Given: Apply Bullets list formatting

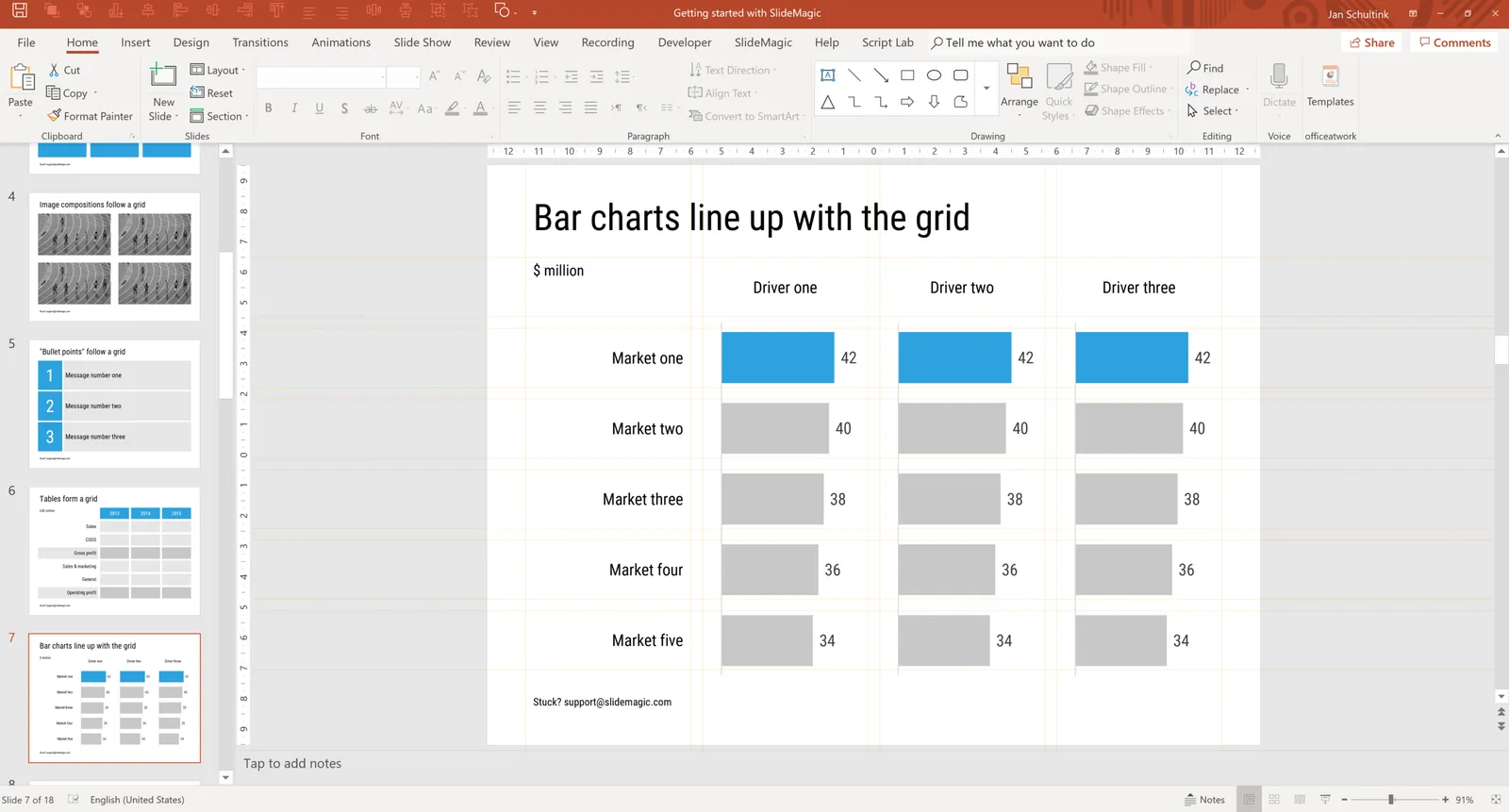Looking at the screenshot, I should click(514, 77).
